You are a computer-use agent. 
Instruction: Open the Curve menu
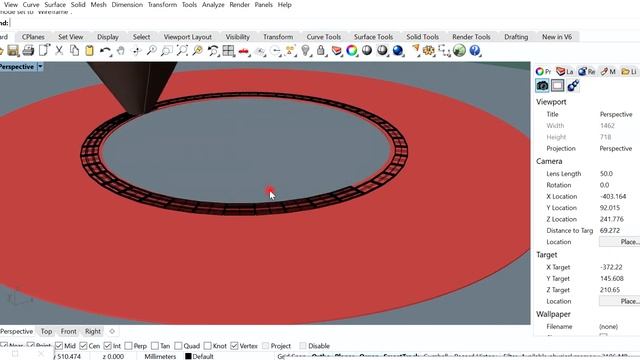[x=31, y=5]
